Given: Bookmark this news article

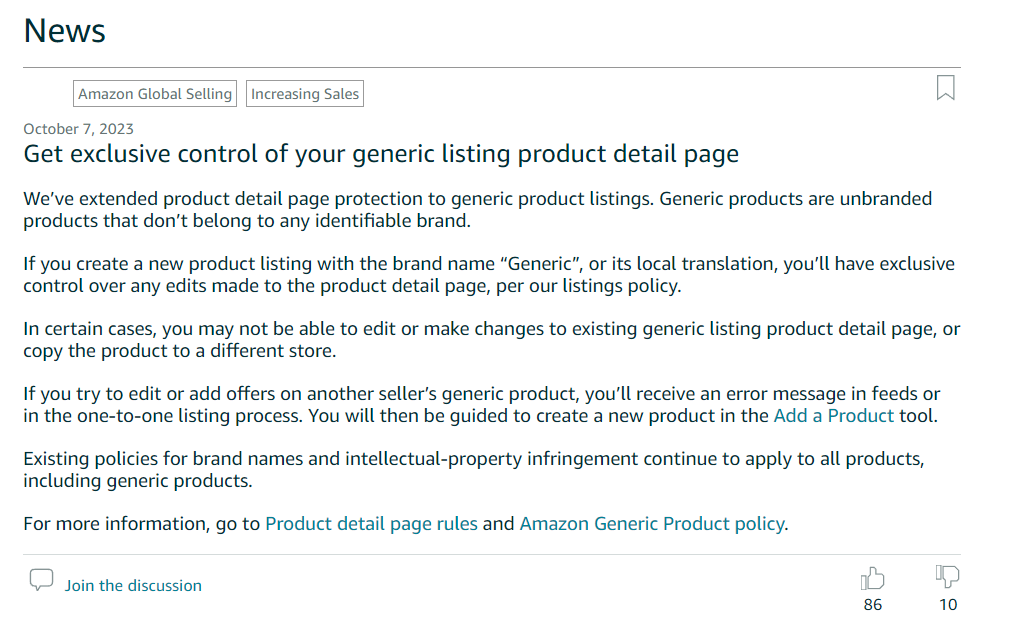Looking at the screenshot, I should pos(945,88).
